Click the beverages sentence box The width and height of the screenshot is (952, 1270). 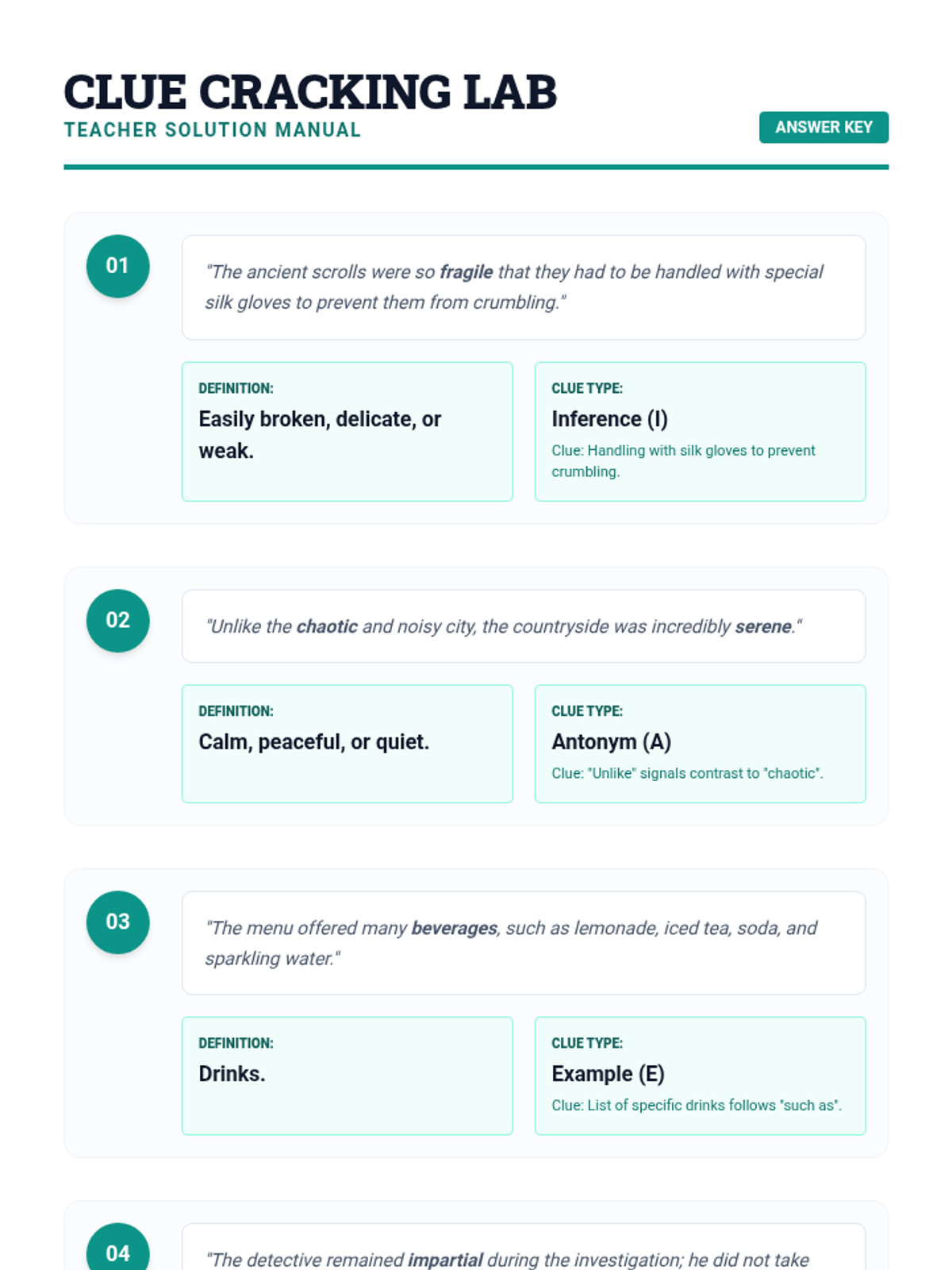524,943
